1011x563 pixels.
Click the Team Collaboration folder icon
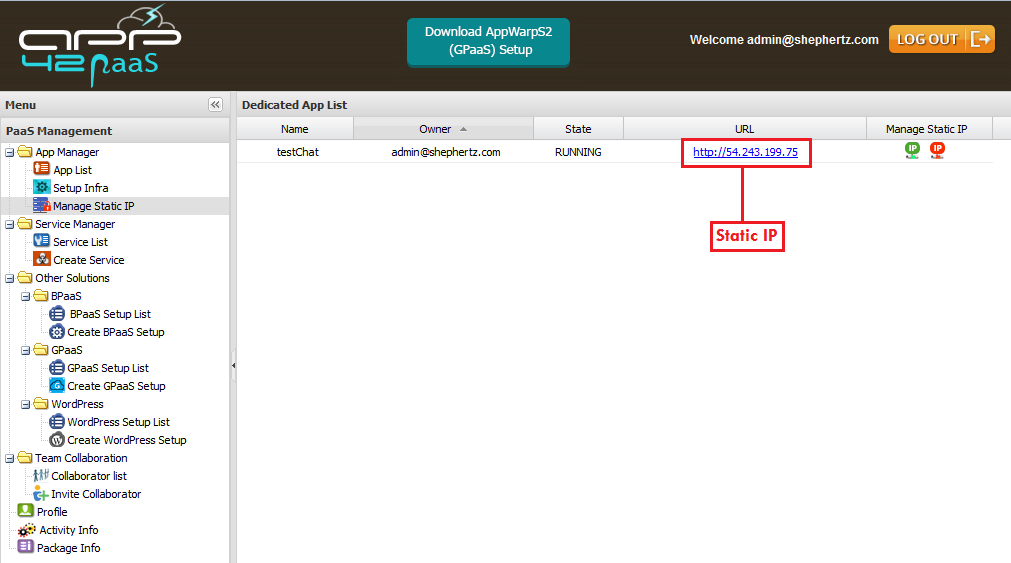[25, 458]
